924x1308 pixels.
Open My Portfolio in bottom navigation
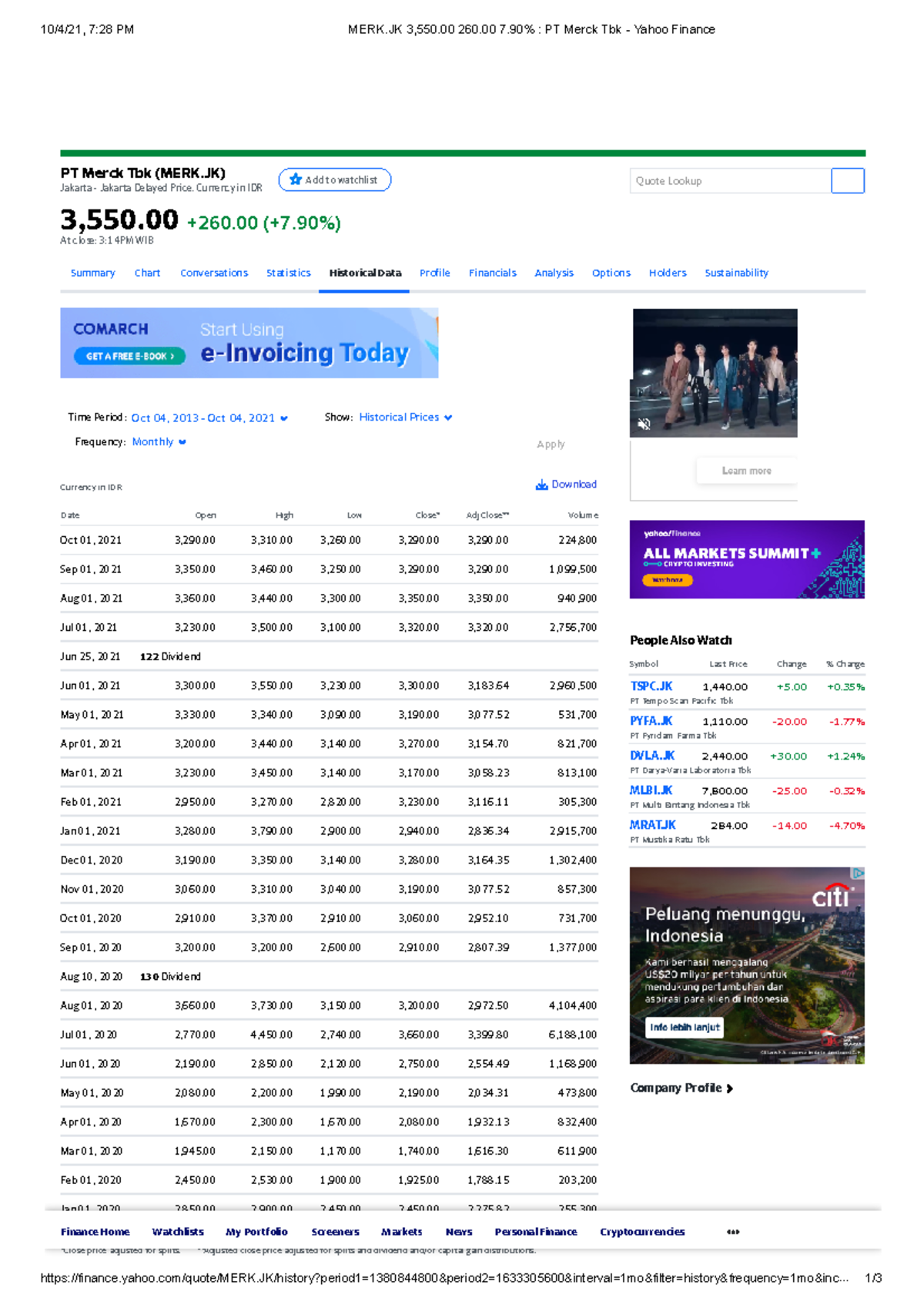(256, 1232)
